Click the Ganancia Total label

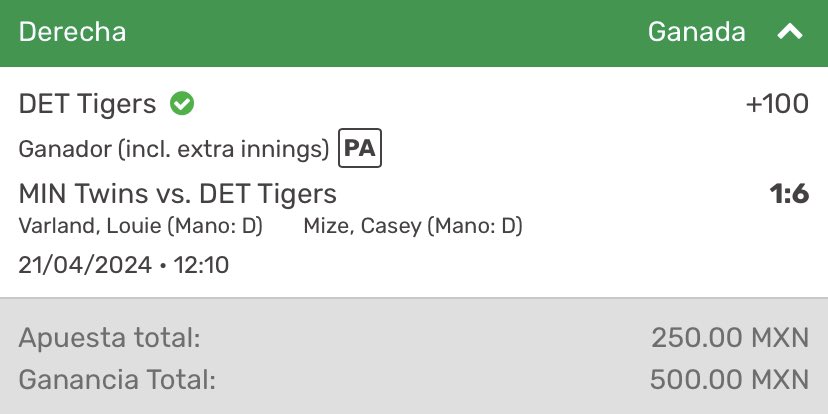[x=117, y=379]
